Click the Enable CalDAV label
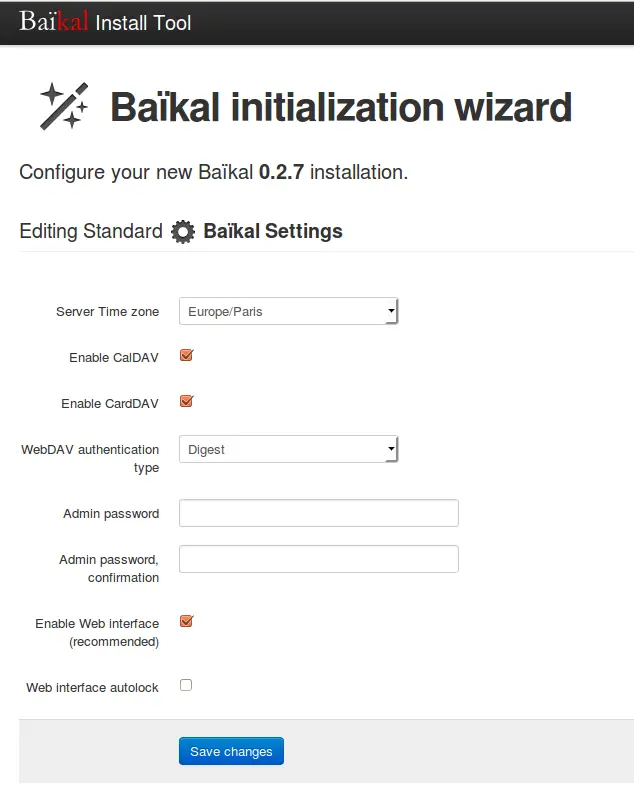This screenshot has width=634, height=803. click(114, 357)
